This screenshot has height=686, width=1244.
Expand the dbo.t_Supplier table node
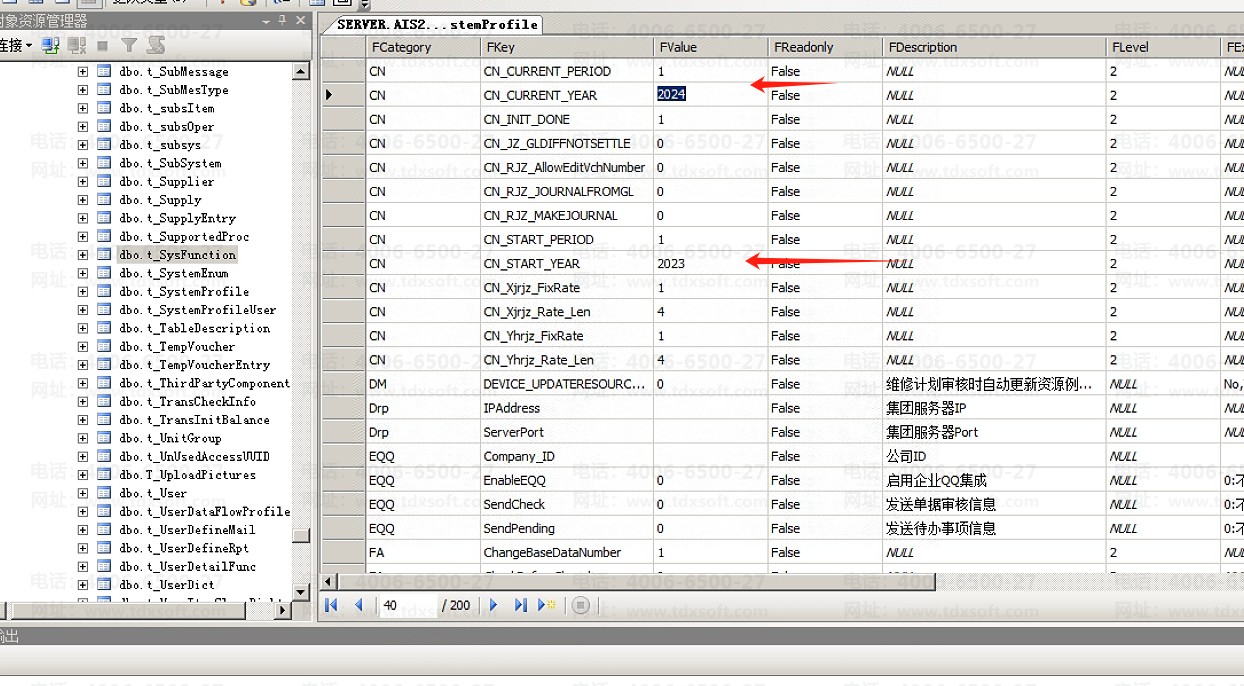[x=83, y=181]
